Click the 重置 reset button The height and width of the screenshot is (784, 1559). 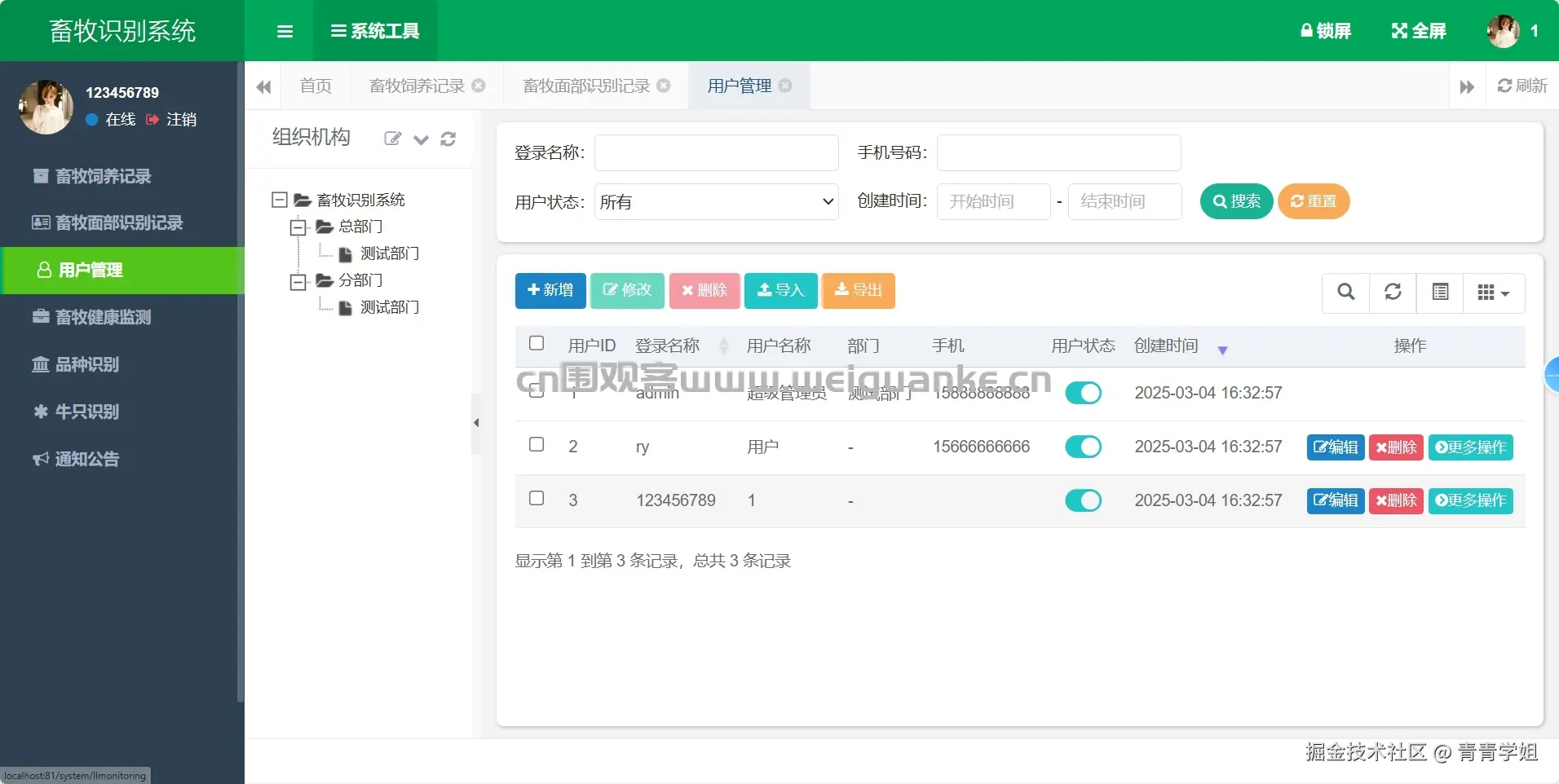click(x=1314, y=201)
